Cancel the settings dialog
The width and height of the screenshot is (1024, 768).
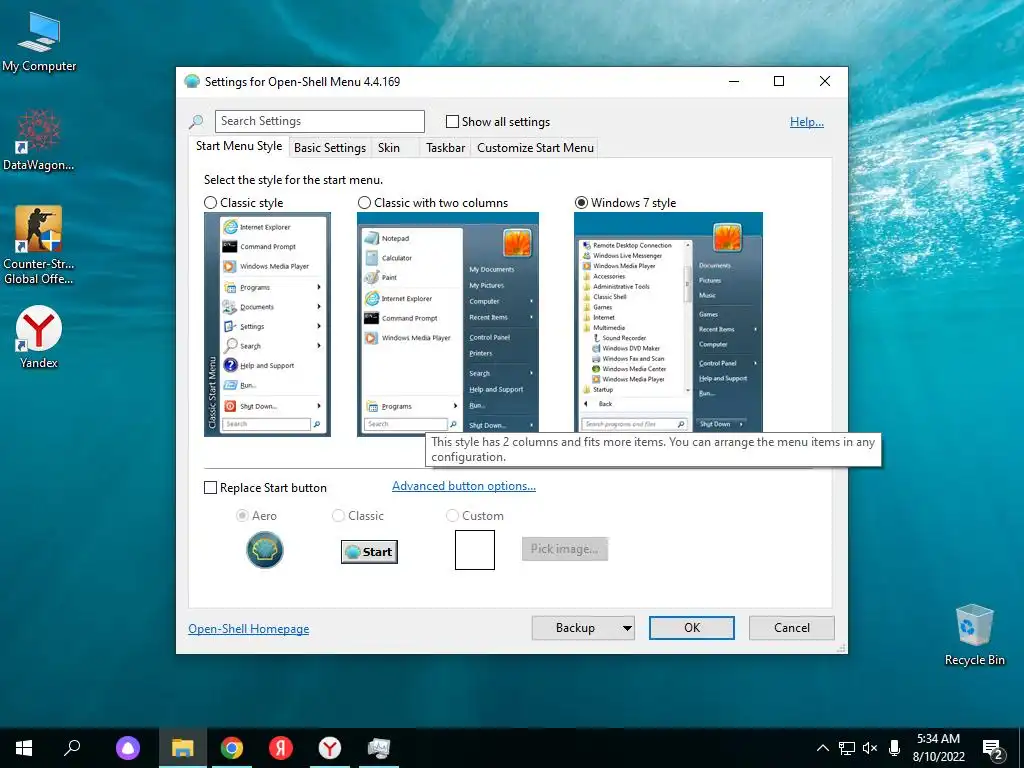[x=792, y=628]
